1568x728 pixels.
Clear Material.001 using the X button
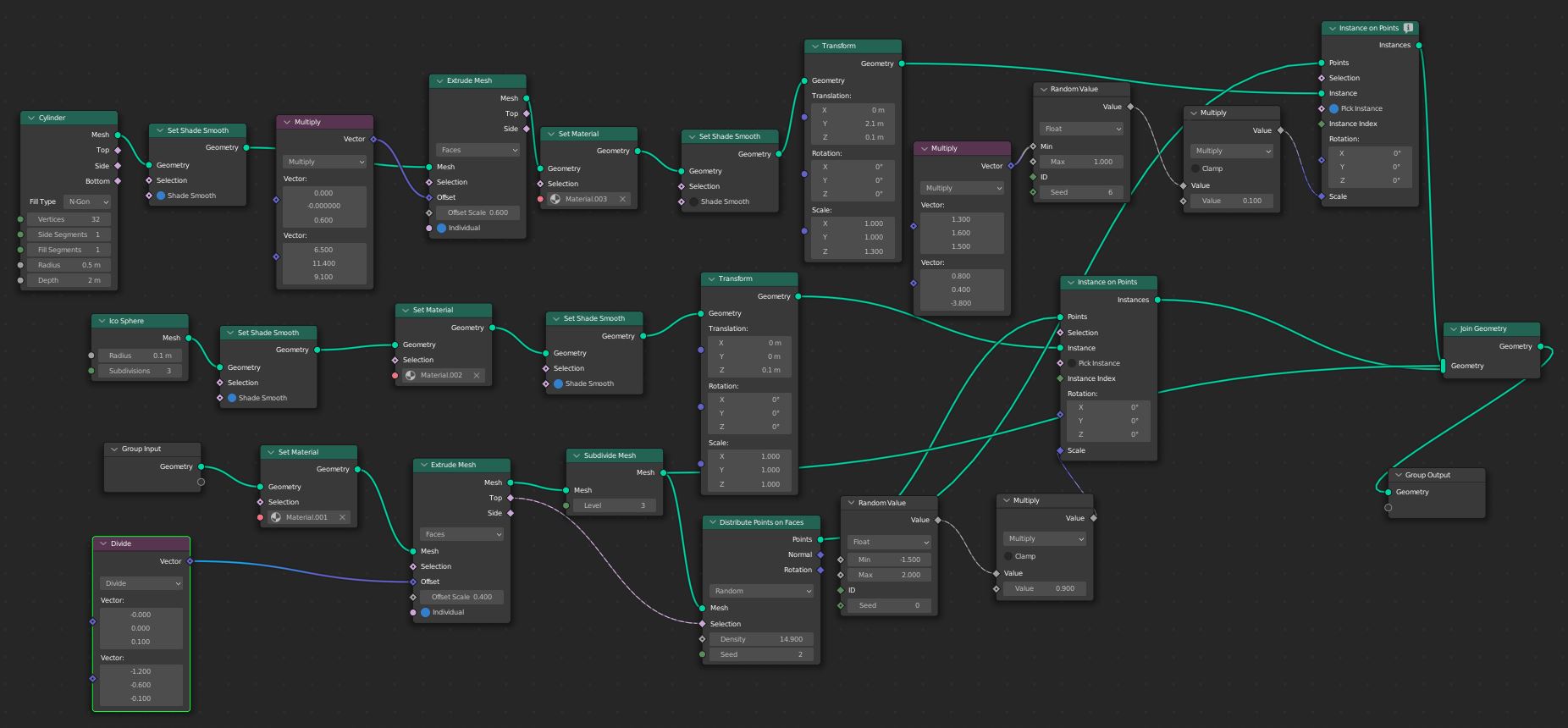[x=343, y=517]
